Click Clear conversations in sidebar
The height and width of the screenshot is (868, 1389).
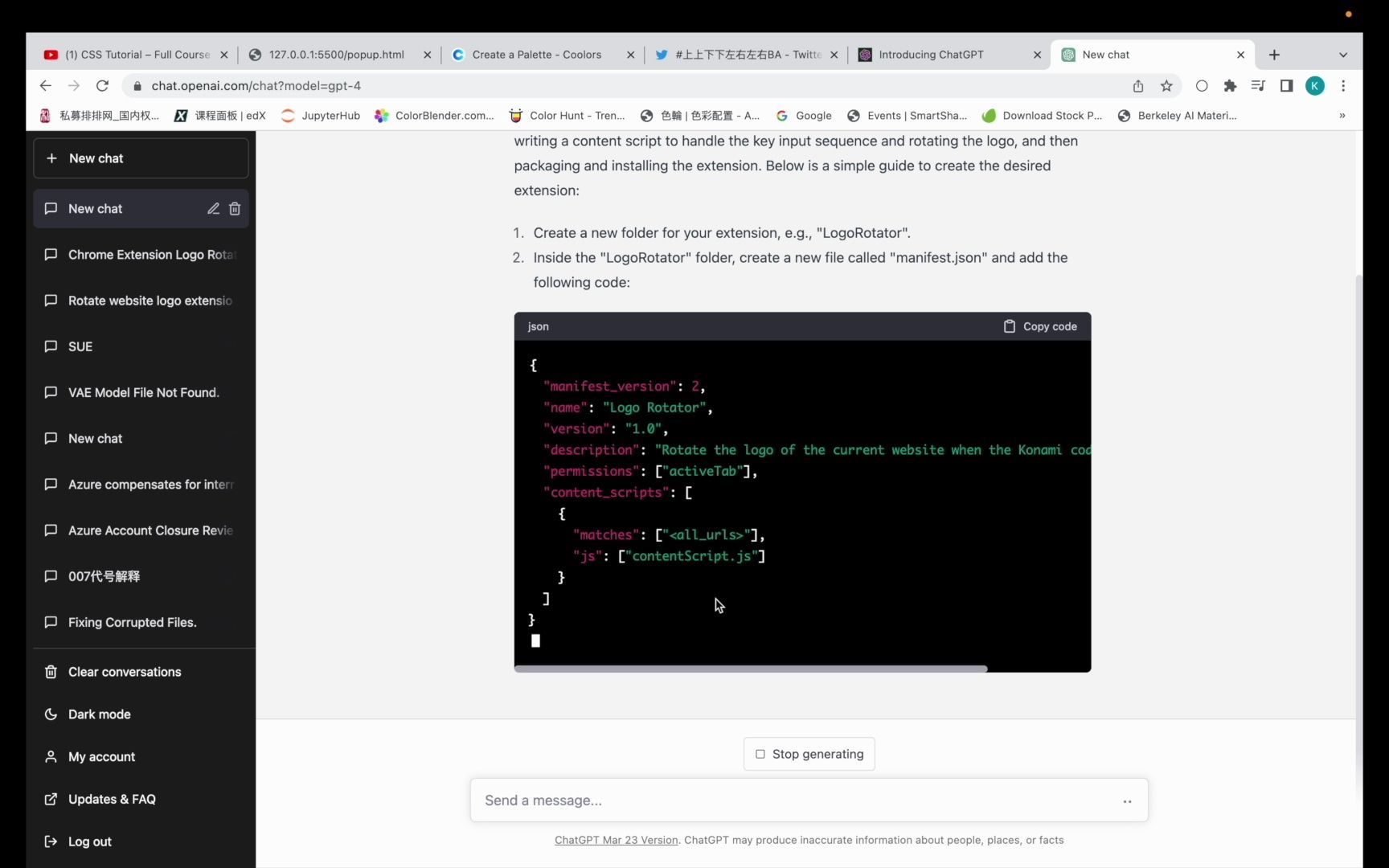pyautogui.click(x=141, y=672)
